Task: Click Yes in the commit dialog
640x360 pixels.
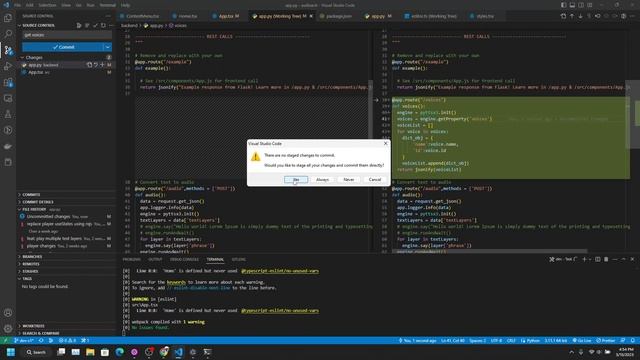Action: pos(296,180)
